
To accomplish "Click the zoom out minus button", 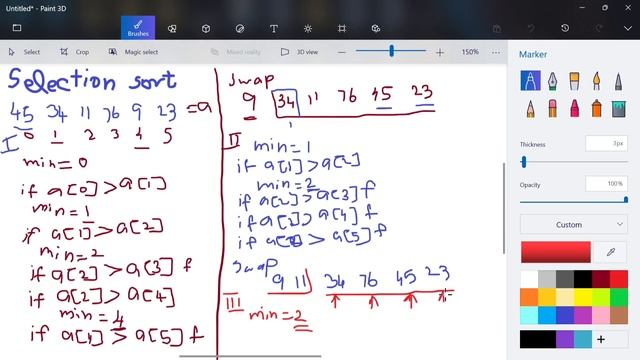I will coord(342,52).
